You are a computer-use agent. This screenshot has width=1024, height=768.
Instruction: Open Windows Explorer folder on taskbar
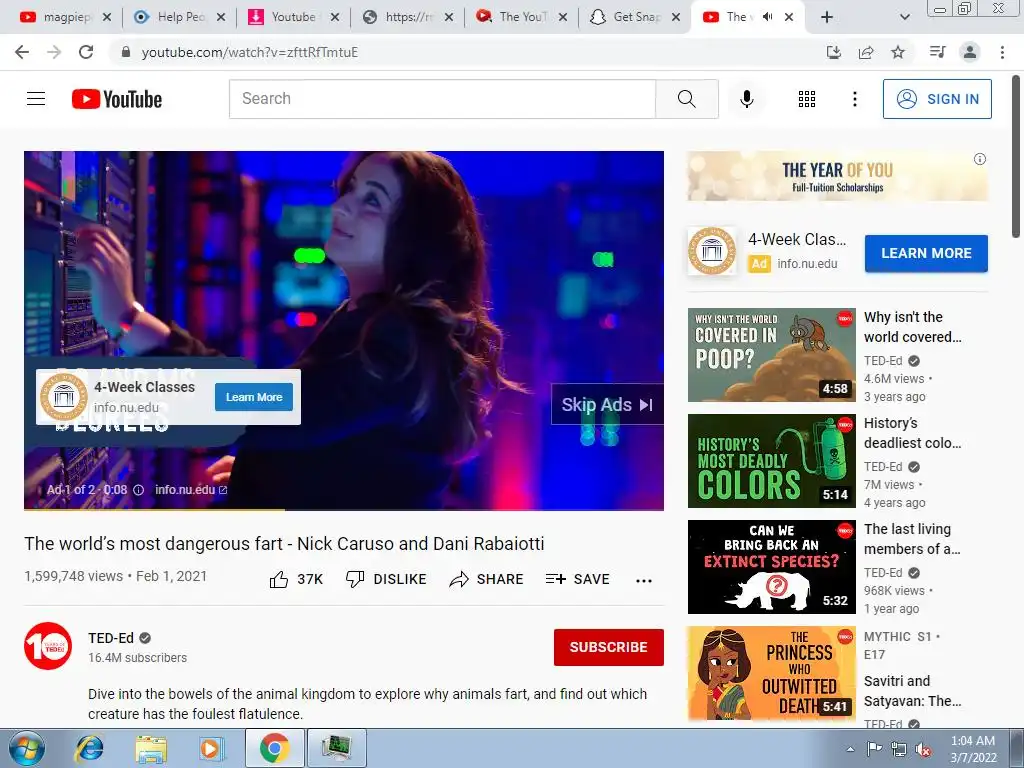click(x=151, y=748)
